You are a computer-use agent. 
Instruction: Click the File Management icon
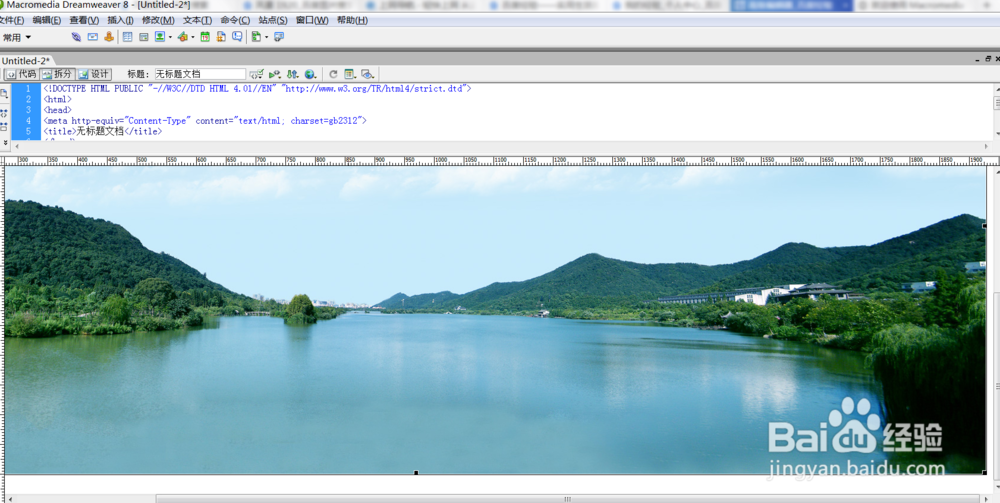(x=293, y=74)
